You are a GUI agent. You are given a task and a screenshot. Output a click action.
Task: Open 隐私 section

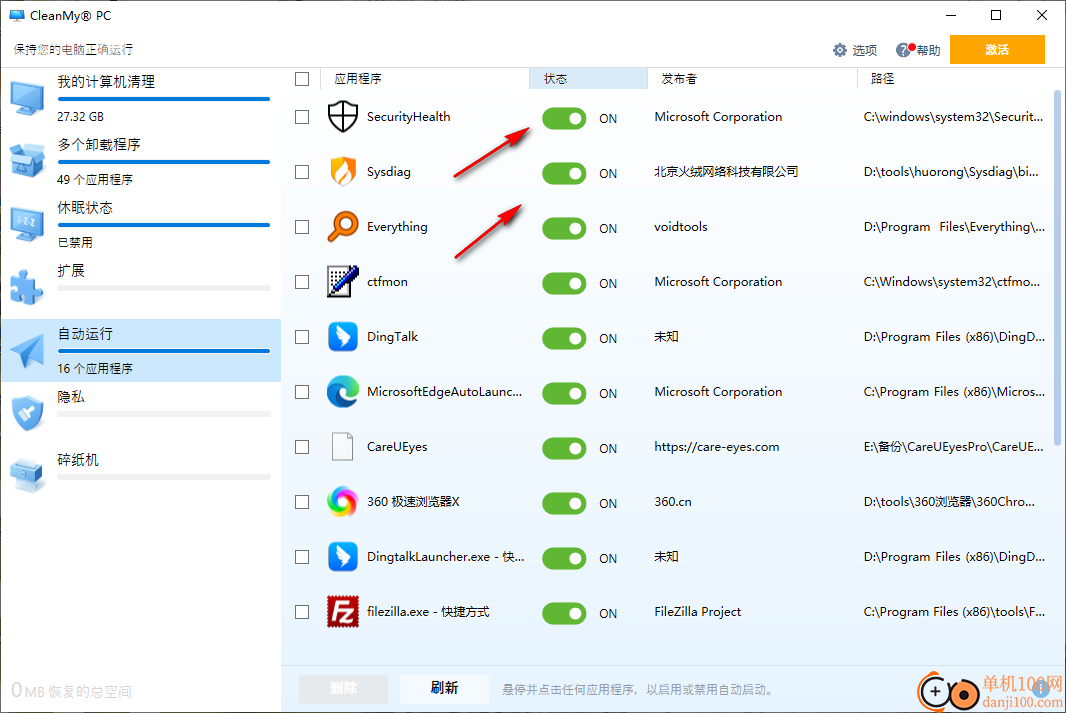[141, 413]
